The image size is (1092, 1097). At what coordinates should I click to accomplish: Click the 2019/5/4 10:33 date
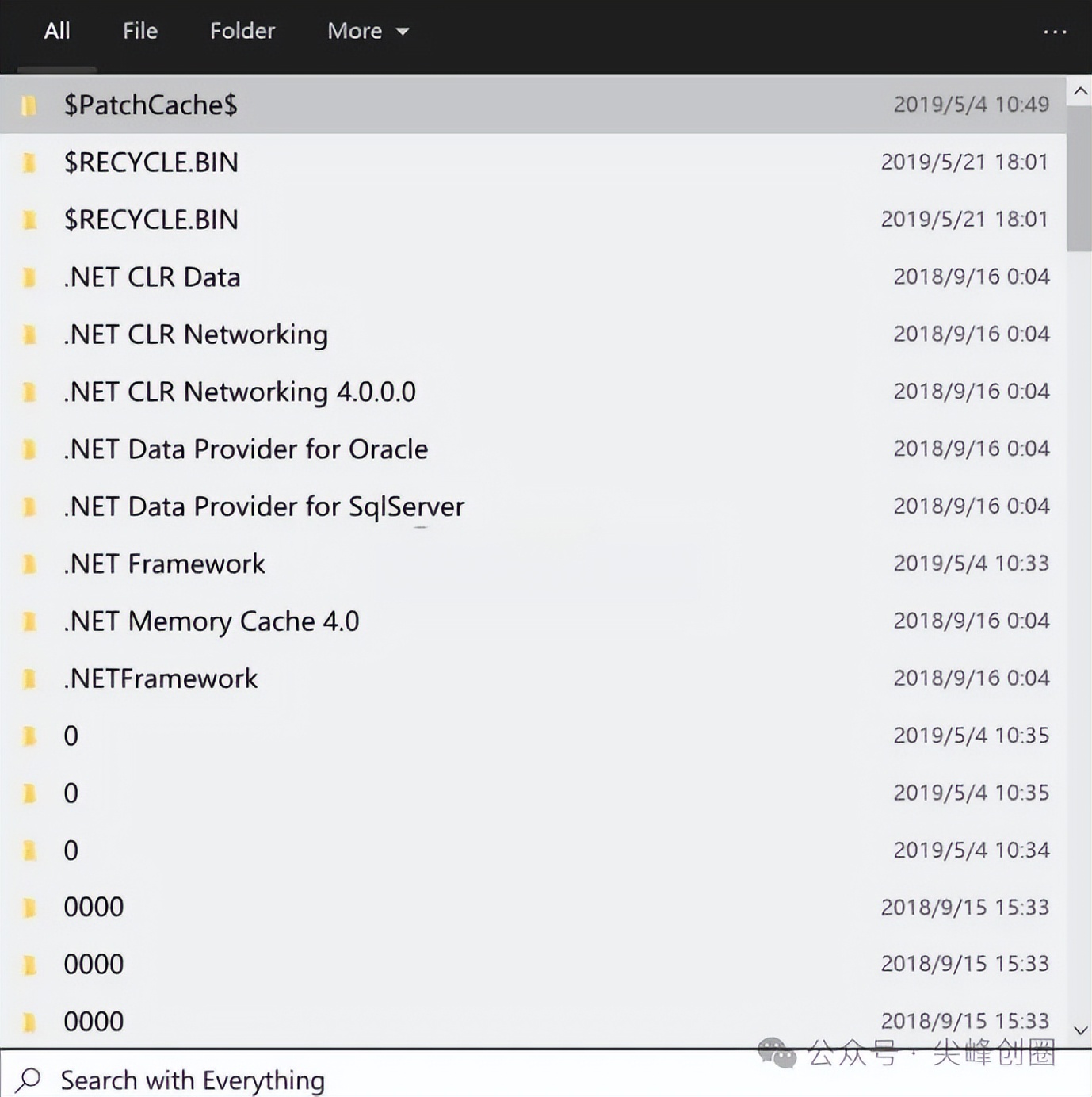[972, 564]
